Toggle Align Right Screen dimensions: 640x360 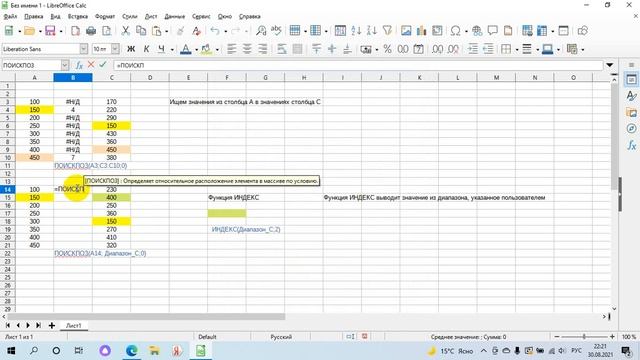click(262, 49)
